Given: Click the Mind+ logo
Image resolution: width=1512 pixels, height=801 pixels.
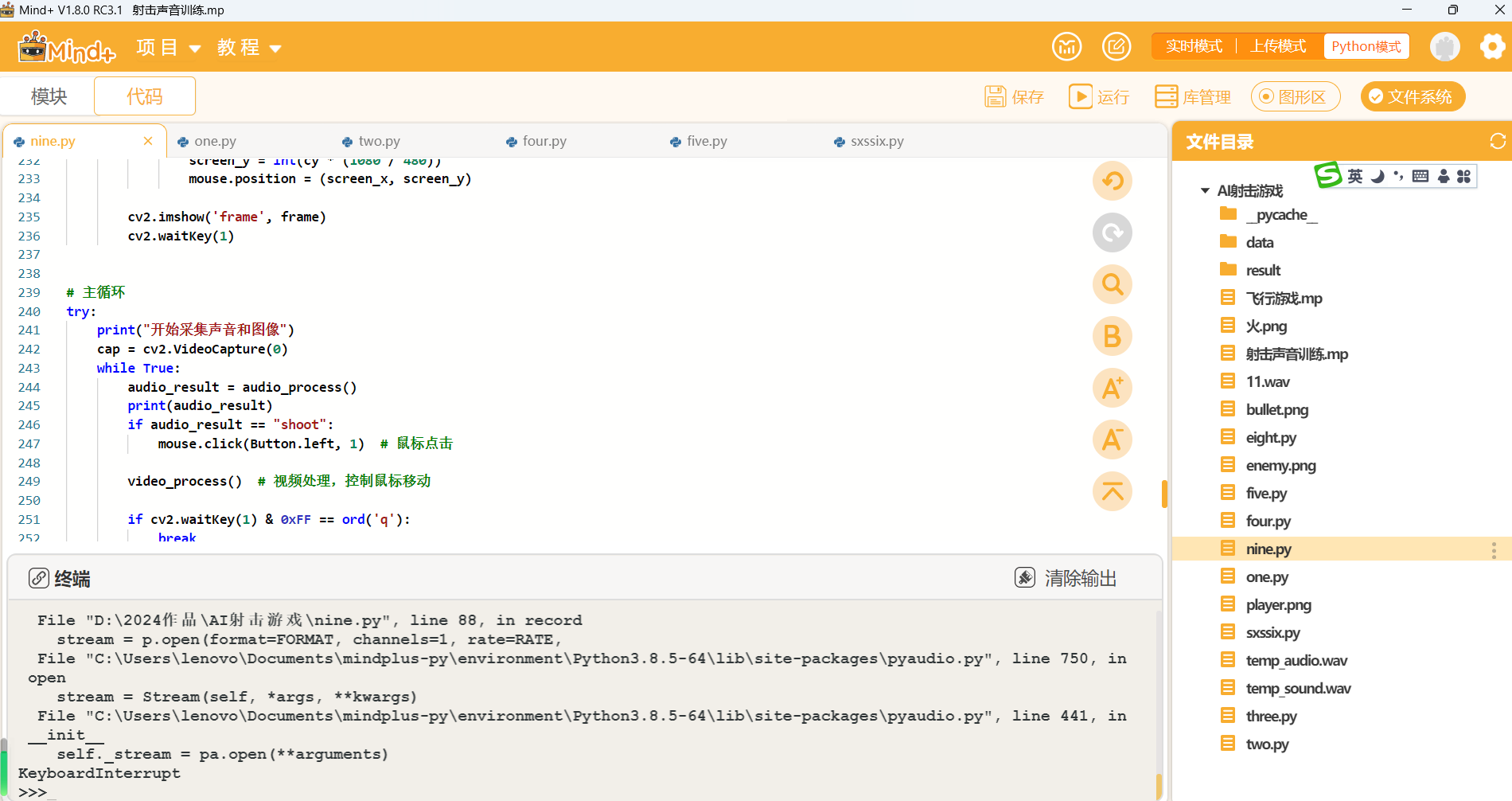Looking at the screenshot, I should [x=67, y=47].
